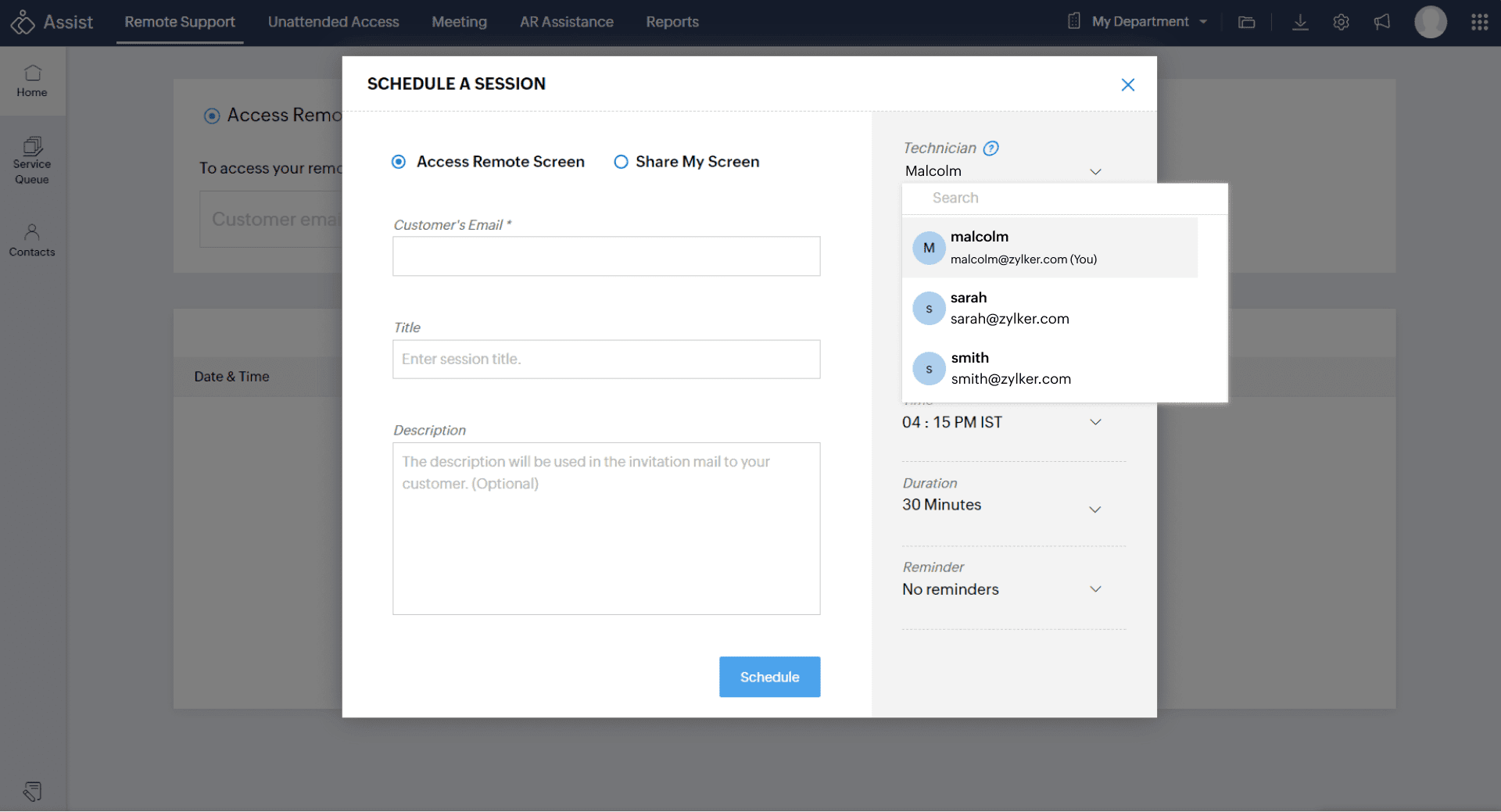
Task: Click the Customer's Email input field
Action: pyautogui.click(x=606, y=256)
